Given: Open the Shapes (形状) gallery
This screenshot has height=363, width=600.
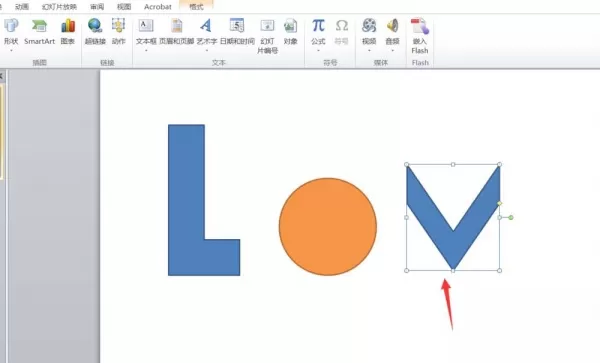Looking at the screenshot, I should (11, 32).
